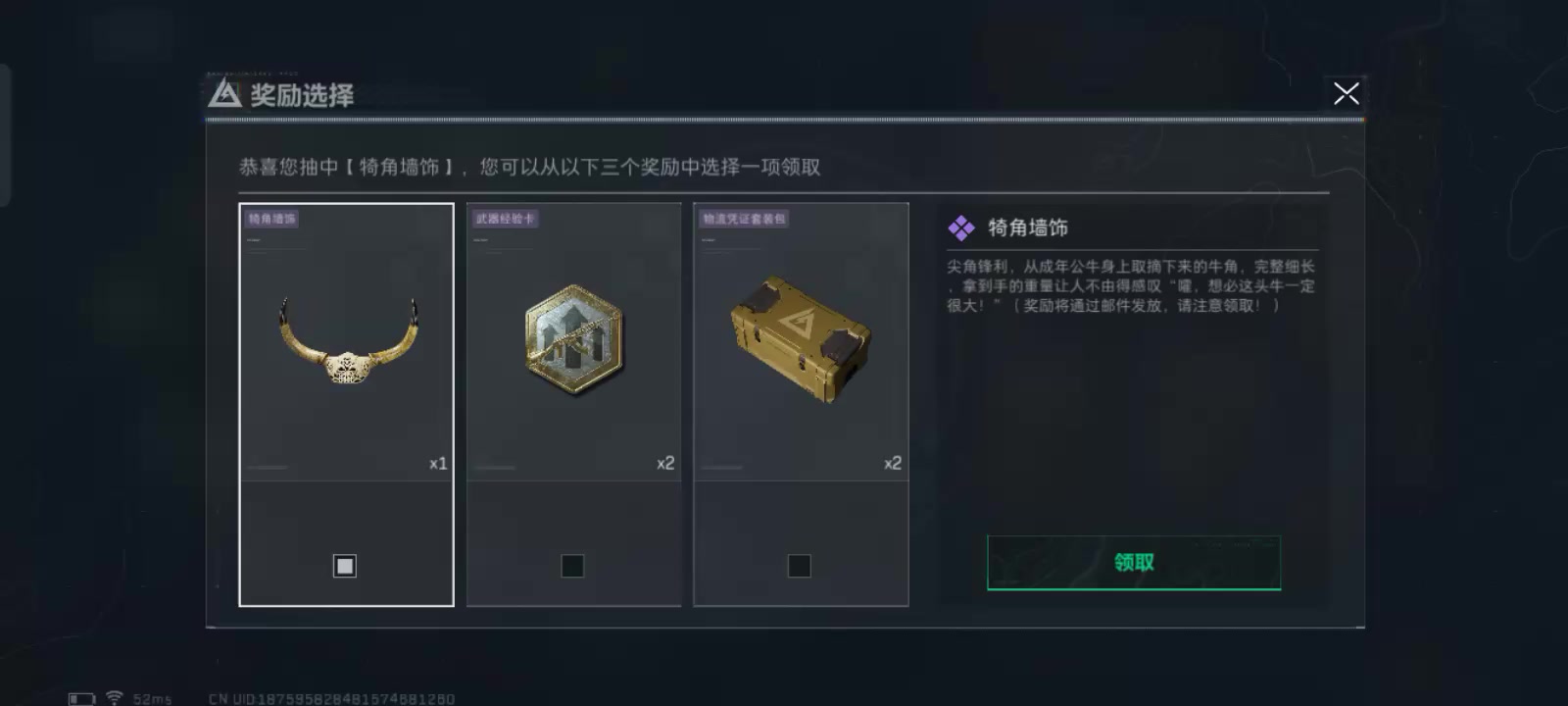Select the hexagonal weapon experience card badge
This screenshot has height=706, width=1568.
tap(574, 338)
